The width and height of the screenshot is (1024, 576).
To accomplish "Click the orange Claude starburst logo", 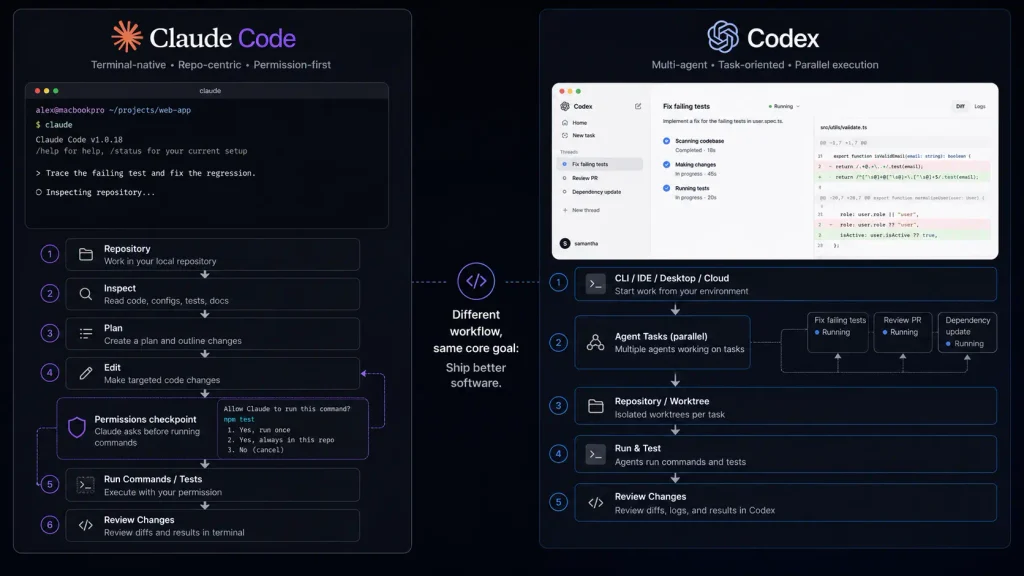I will 127,37.
